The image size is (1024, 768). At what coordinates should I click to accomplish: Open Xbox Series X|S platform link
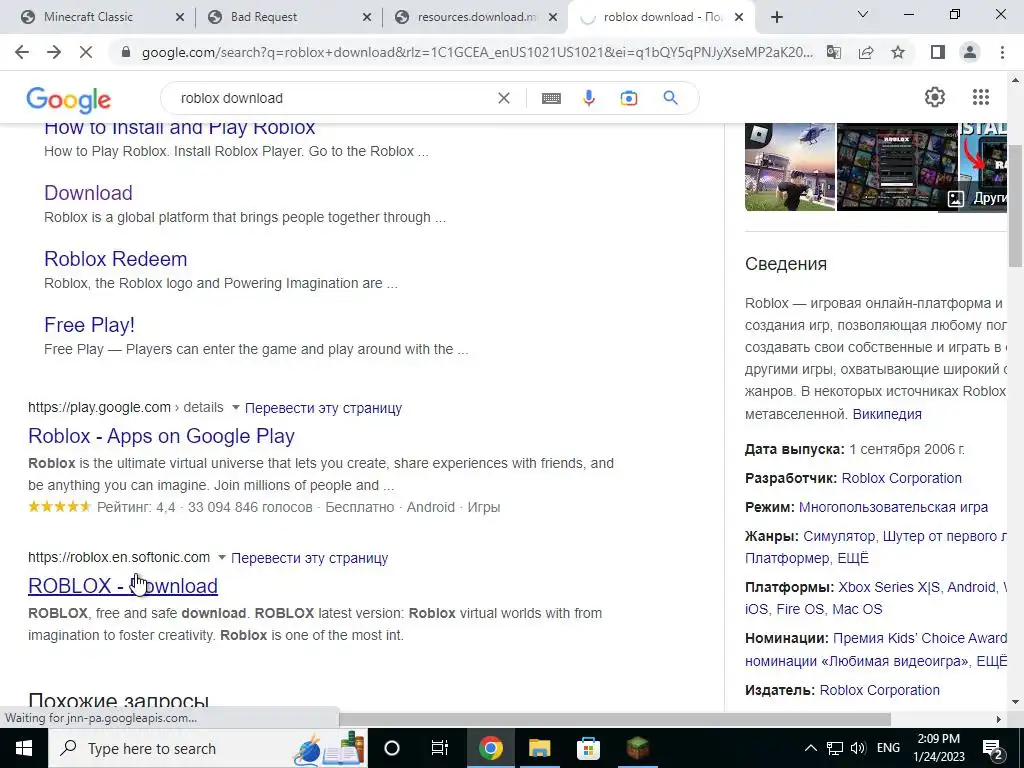tap(889, 587)
